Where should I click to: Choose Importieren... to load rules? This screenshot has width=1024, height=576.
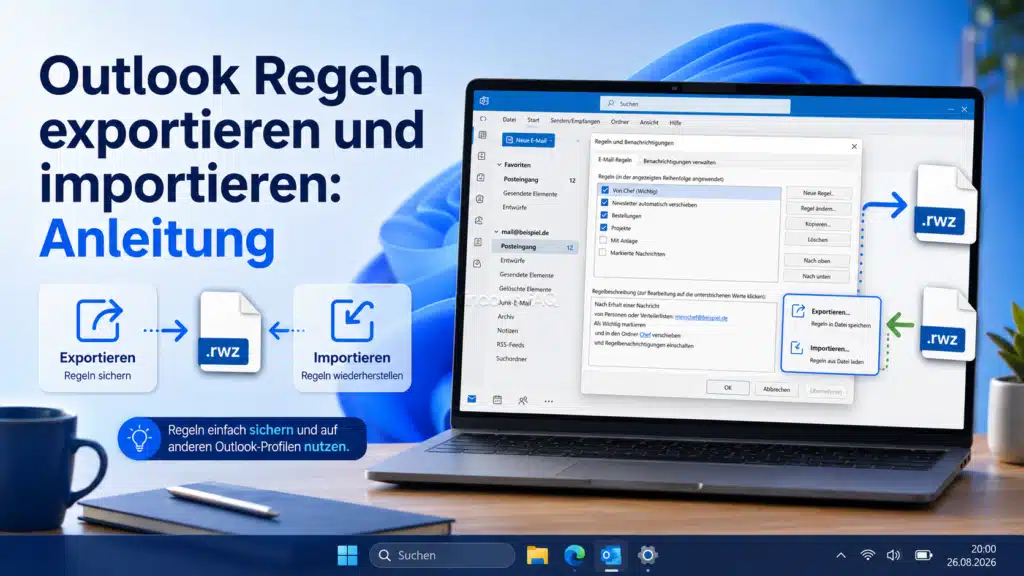click(829, 353)
